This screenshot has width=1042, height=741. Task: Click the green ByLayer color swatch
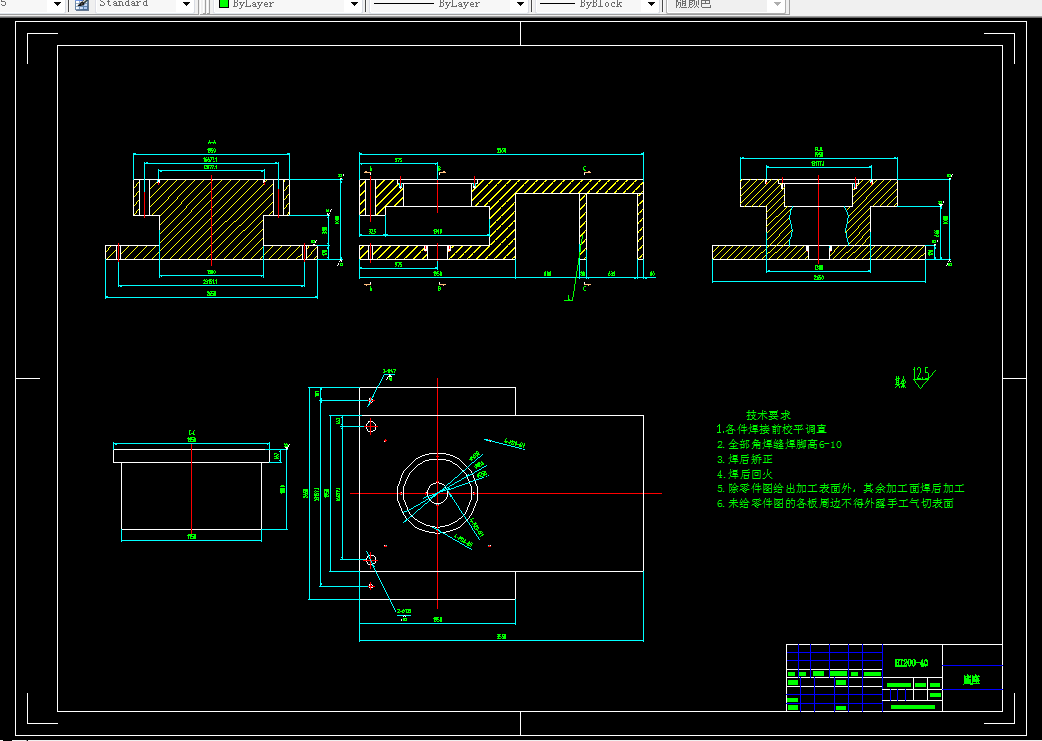click(224, 4)
